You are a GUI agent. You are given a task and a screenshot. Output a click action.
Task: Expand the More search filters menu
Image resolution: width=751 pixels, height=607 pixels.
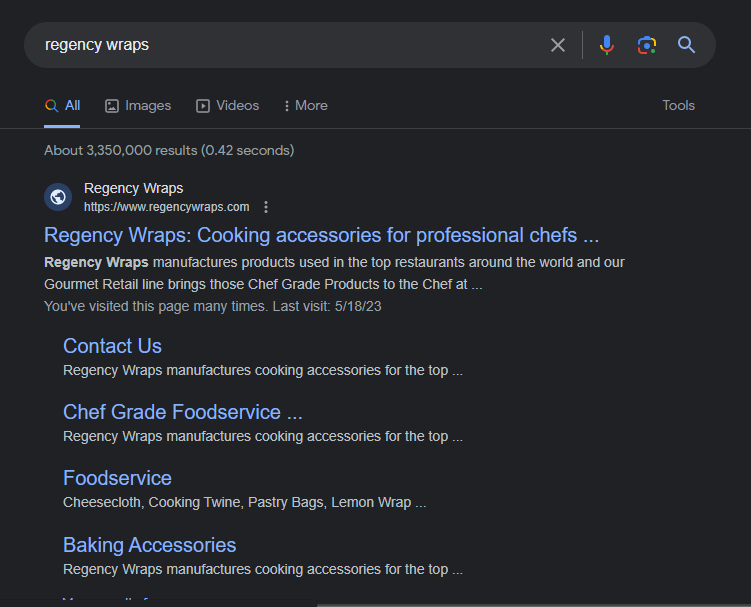(x=306, y=105)
